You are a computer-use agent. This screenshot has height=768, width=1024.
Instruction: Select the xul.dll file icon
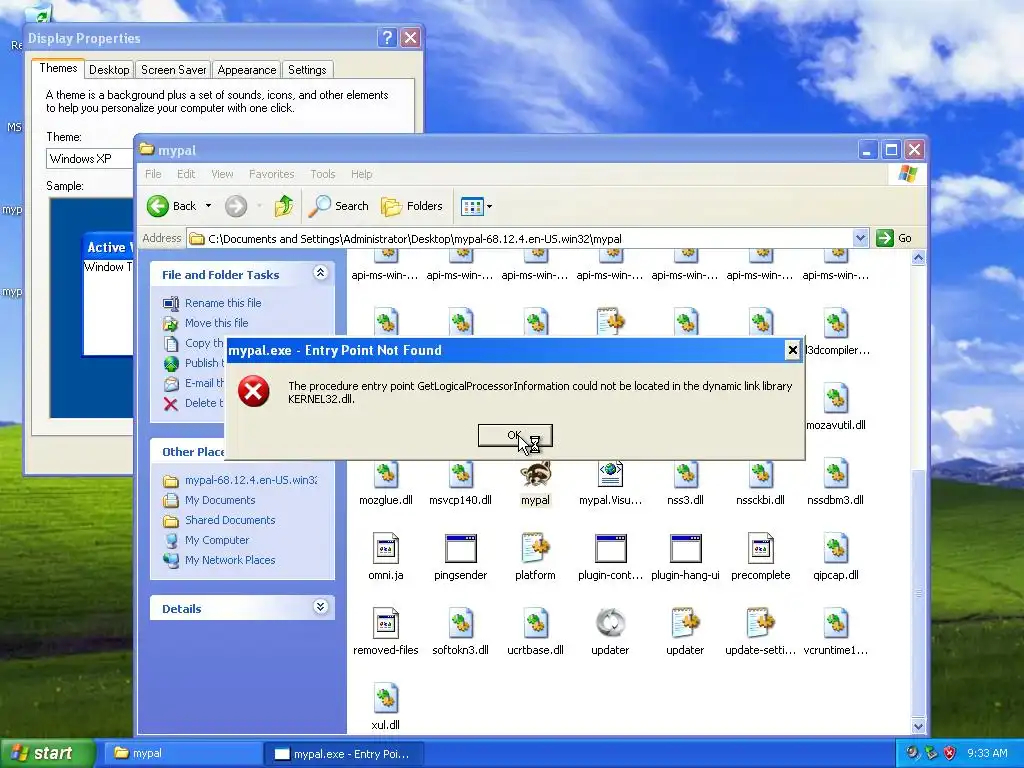386,698
